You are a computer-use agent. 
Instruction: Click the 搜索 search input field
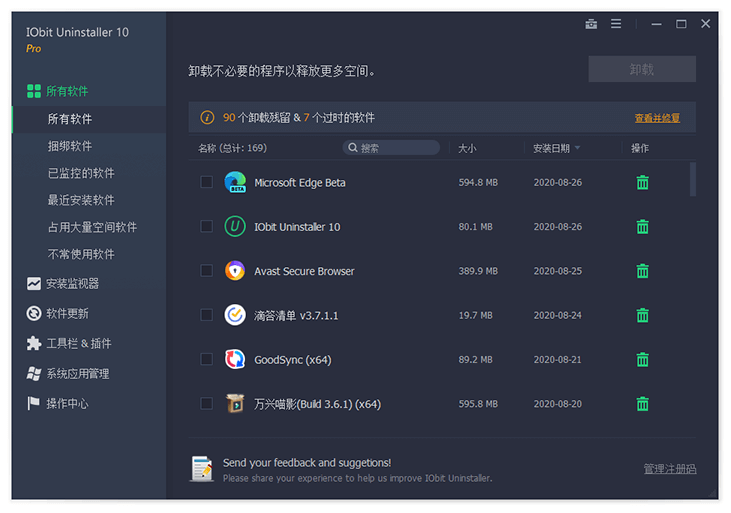click(x=391, y=148)
